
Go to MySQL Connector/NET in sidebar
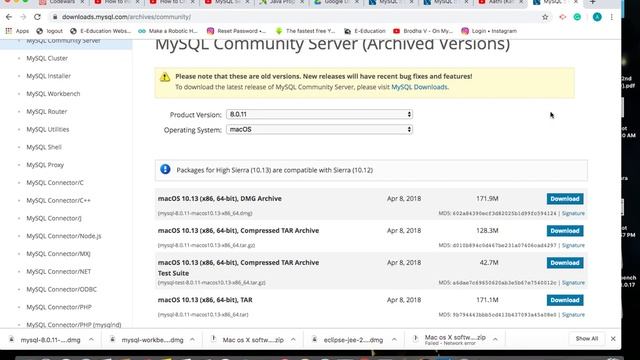(59, 271)
